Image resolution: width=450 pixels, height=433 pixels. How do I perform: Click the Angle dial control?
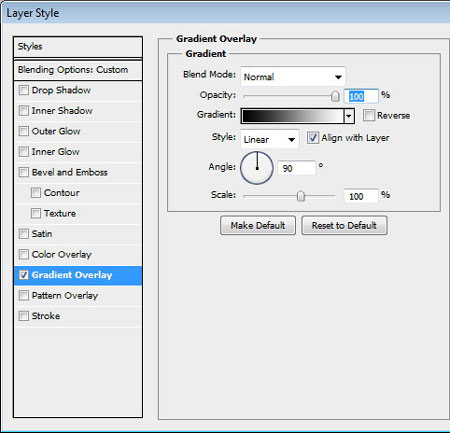(x=257, y=168)
